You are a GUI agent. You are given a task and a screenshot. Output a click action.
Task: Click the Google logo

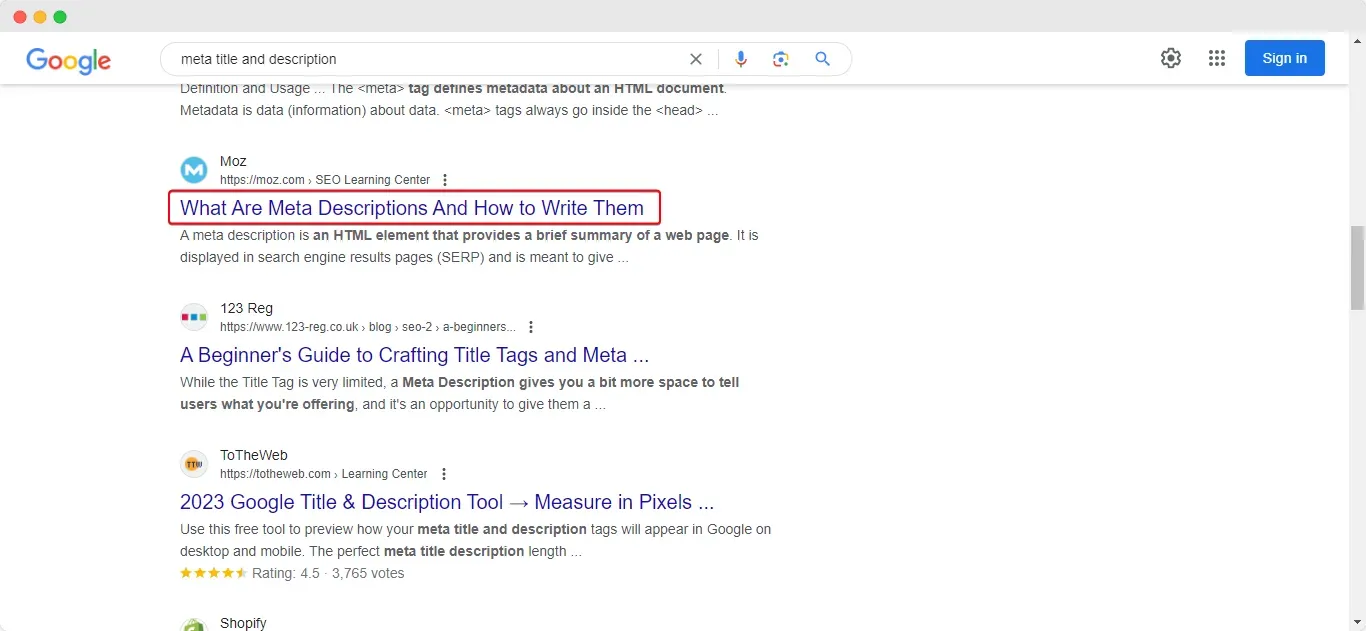tap(68, 60)
